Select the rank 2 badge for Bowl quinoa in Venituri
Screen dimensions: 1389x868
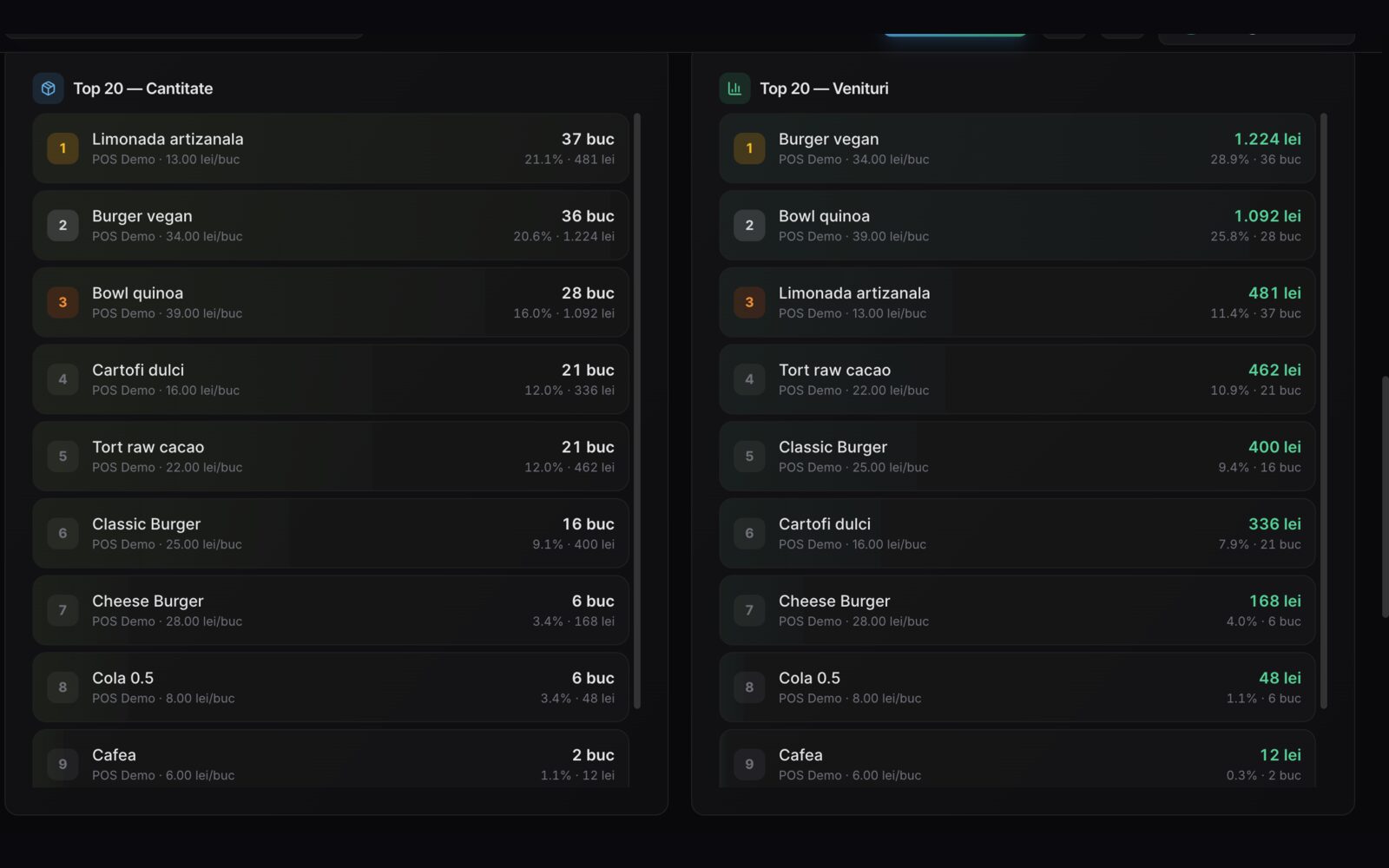point(749,226)
